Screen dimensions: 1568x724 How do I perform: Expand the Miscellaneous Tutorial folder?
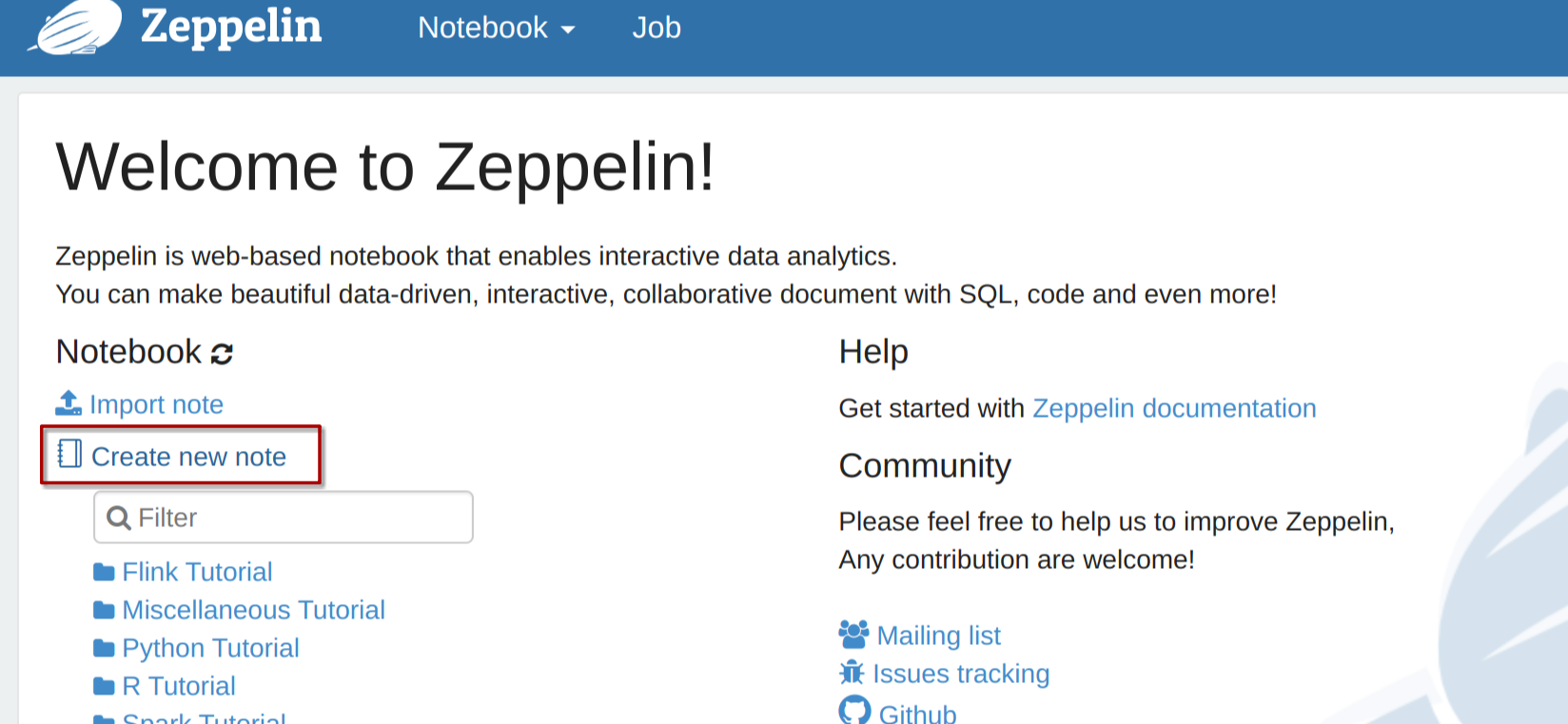click(253, 610)
